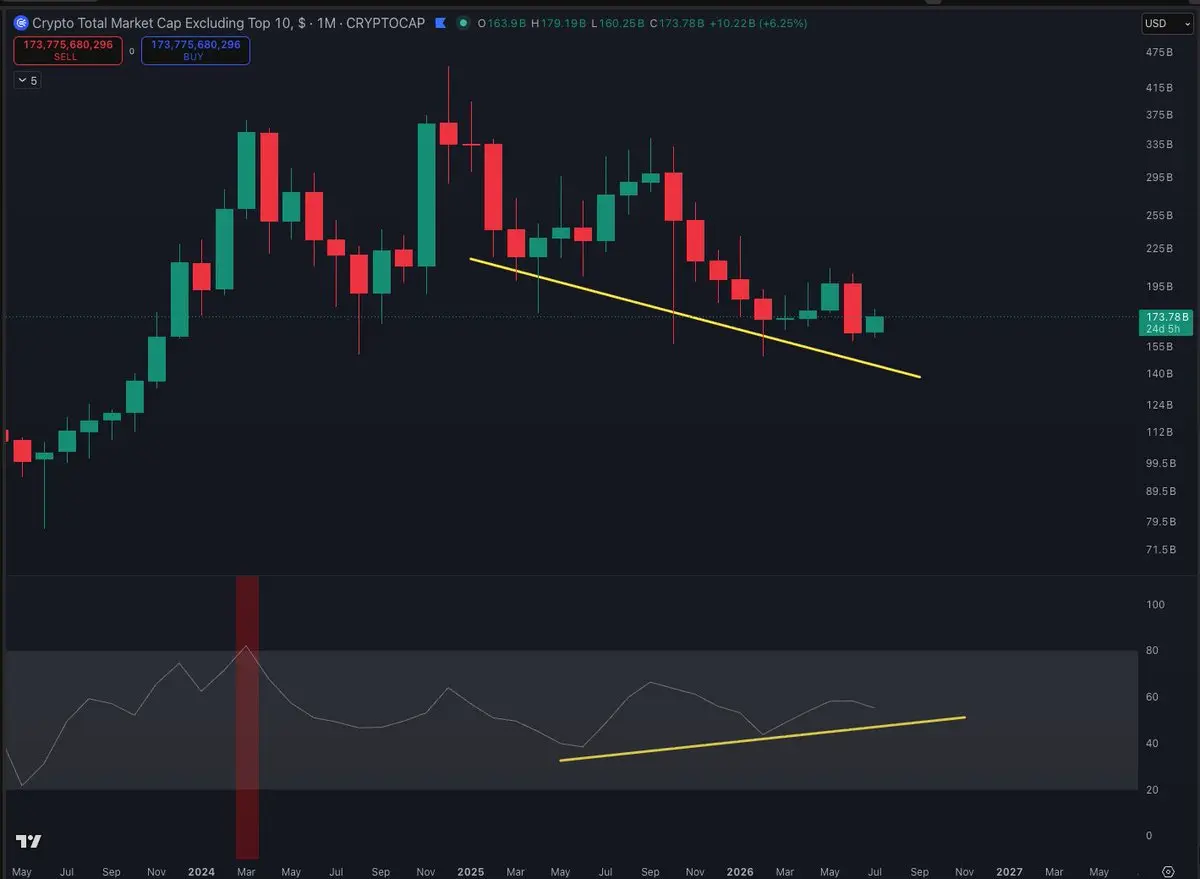Click the blue BUY button

click(196, 50)
